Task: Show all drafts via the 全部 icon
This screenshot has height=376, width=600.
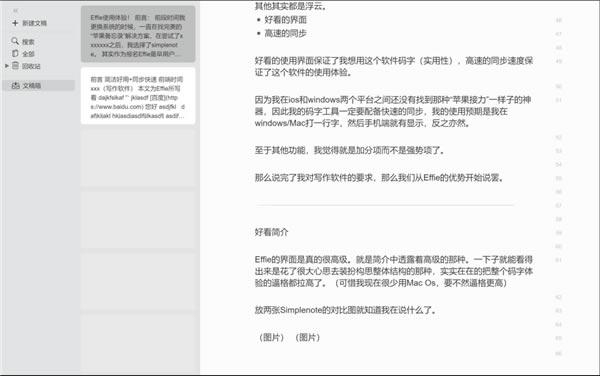Action: point(15,54)
